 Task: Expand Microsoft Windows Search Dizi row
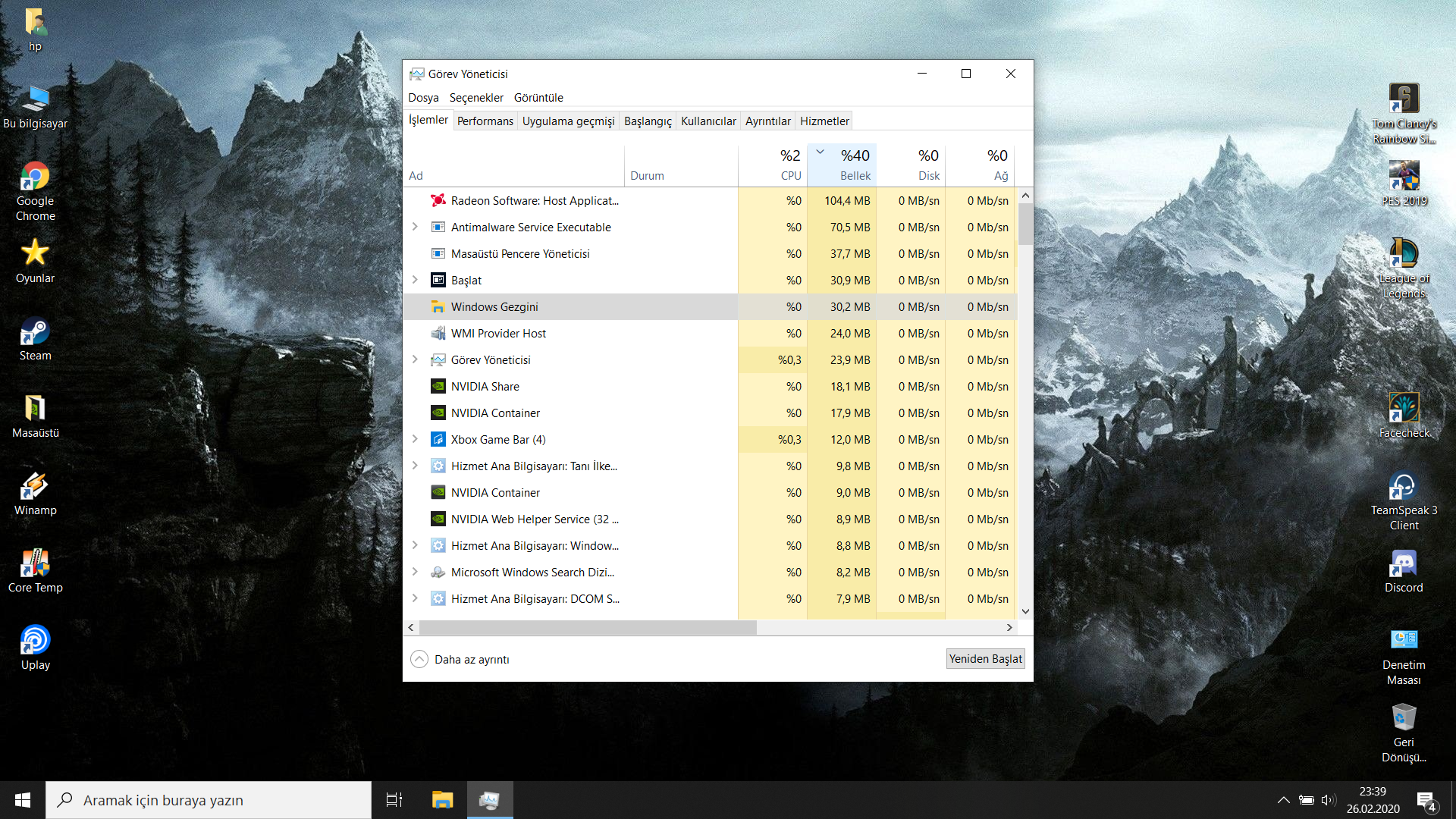point(415,572)
